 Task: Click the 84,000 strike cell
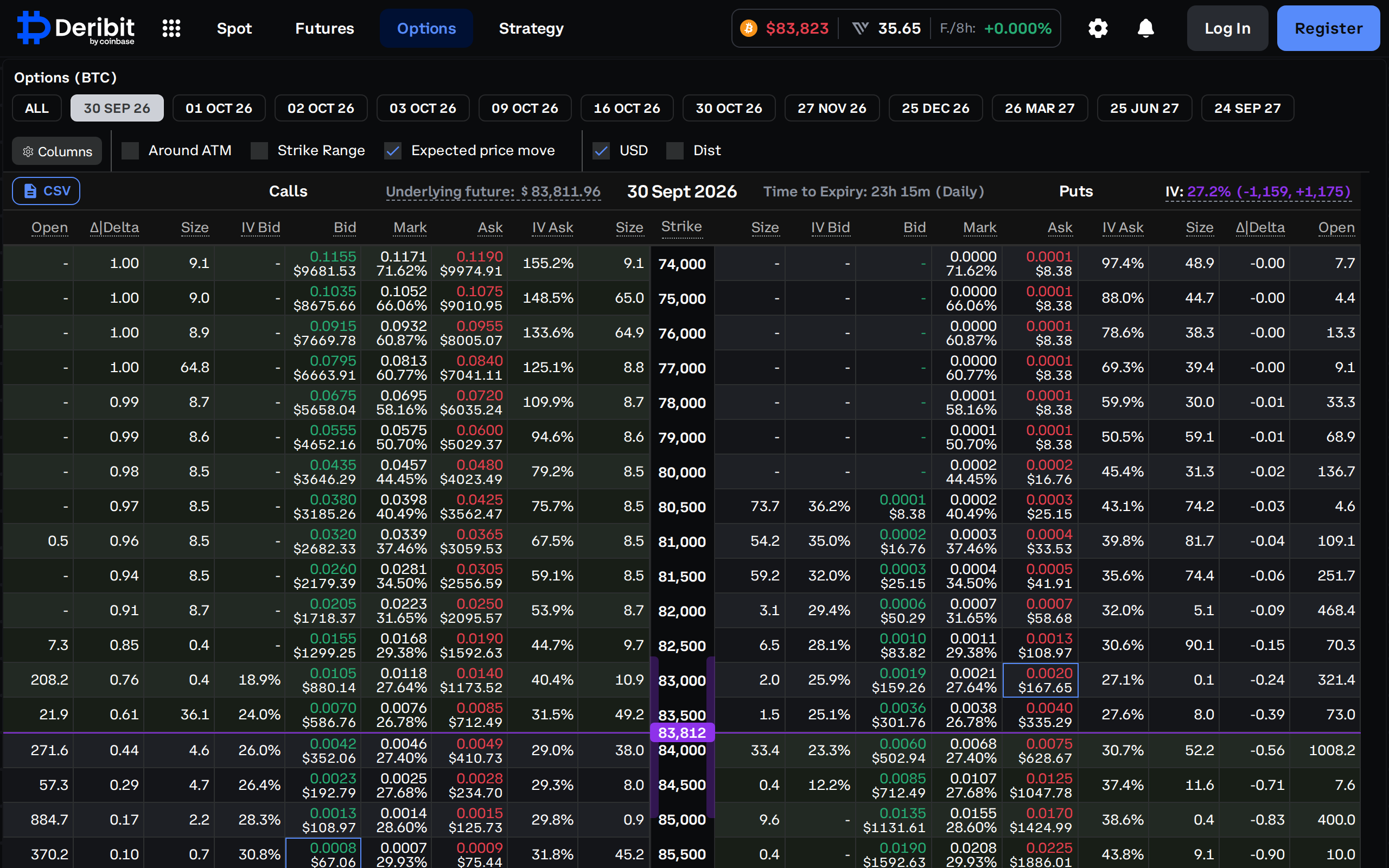682,750
